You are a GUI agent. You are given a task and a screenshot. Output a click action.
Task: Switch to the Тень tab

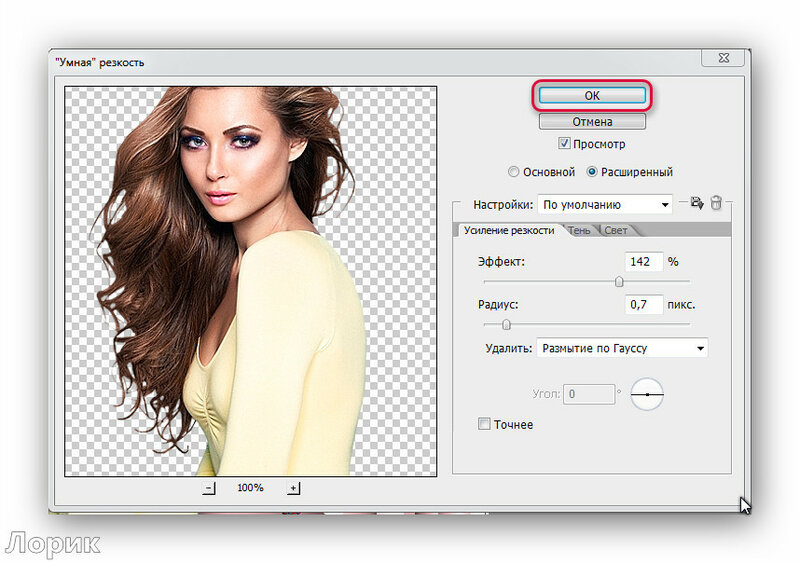(579, 231)
